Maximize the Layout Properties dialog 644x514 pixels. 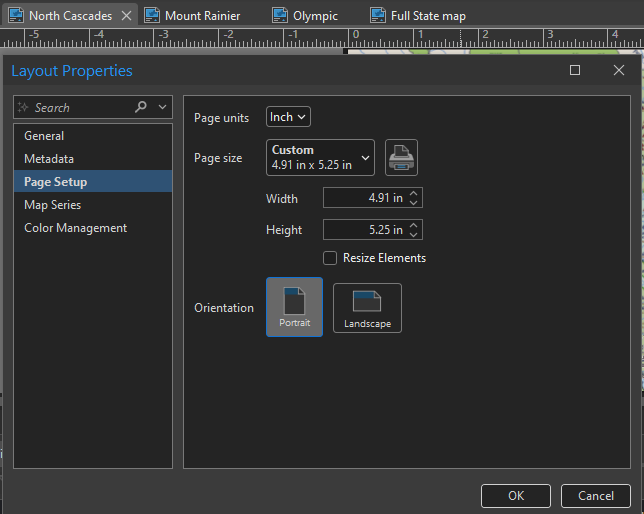coord(575,70)
